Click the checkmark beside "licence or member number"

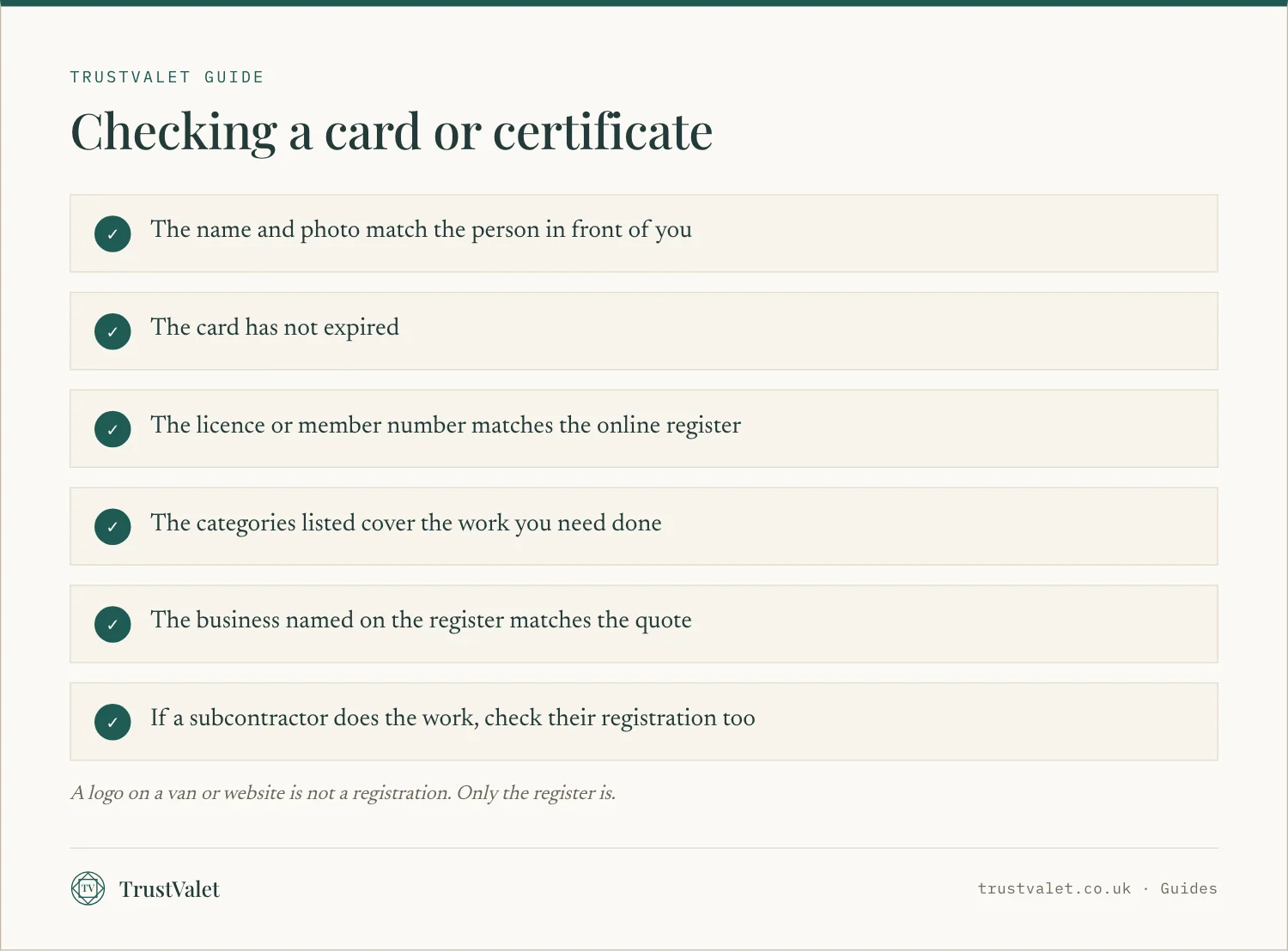112,429
